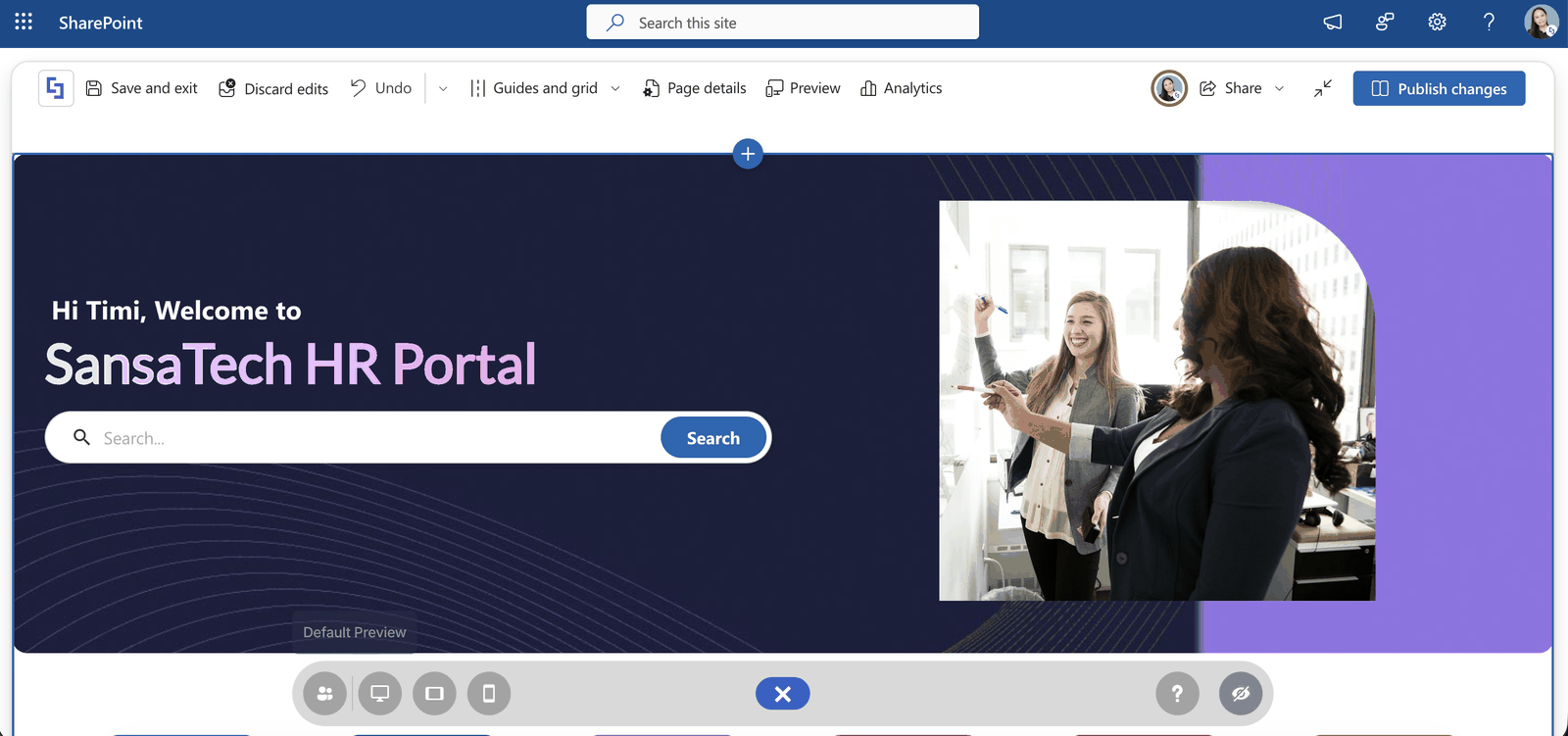Click the Search this site field
This screenshot has width=1568, height=736.
point(782,23)
